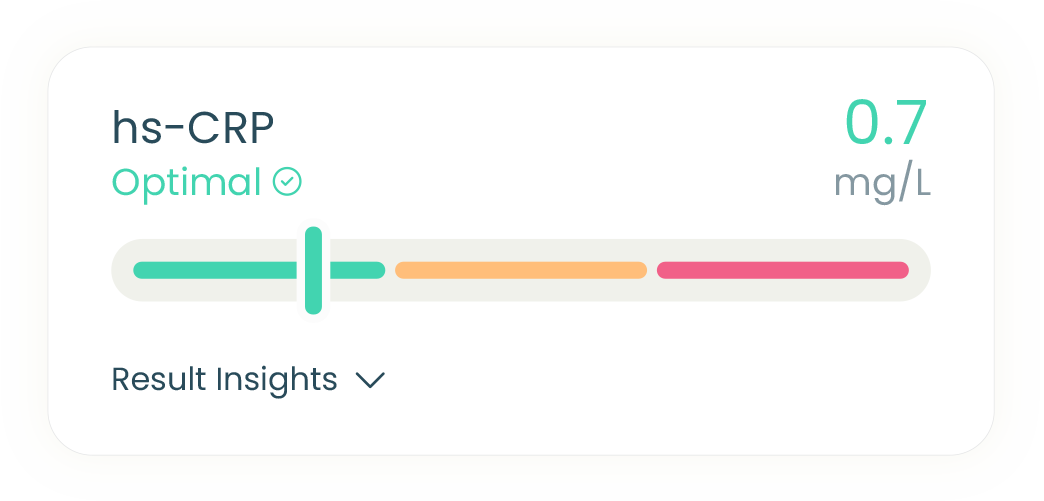Click the bottom tip of slider marker

[x=314, y=310]
